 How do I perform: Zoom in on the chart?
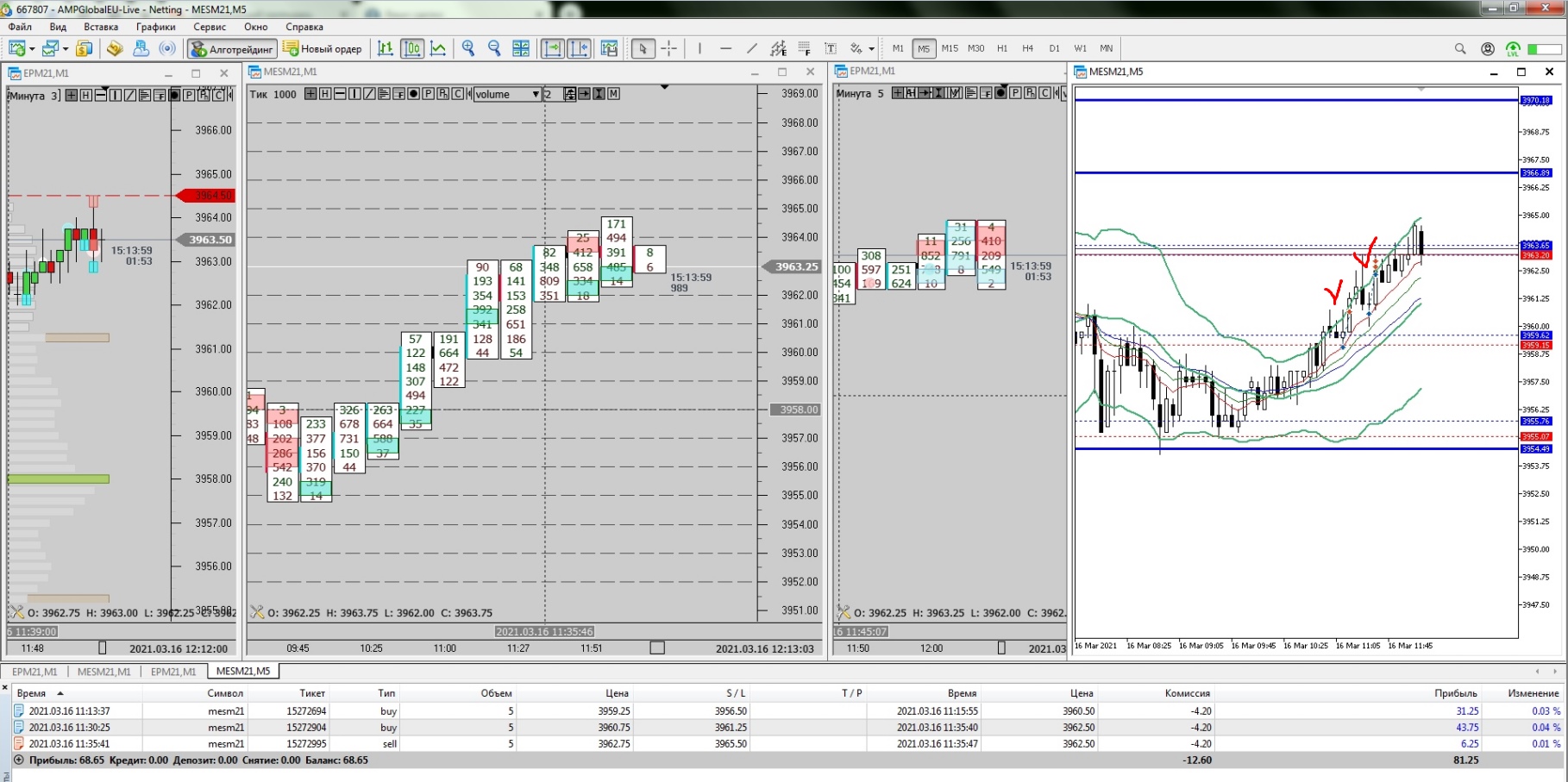tap(468, 48)
